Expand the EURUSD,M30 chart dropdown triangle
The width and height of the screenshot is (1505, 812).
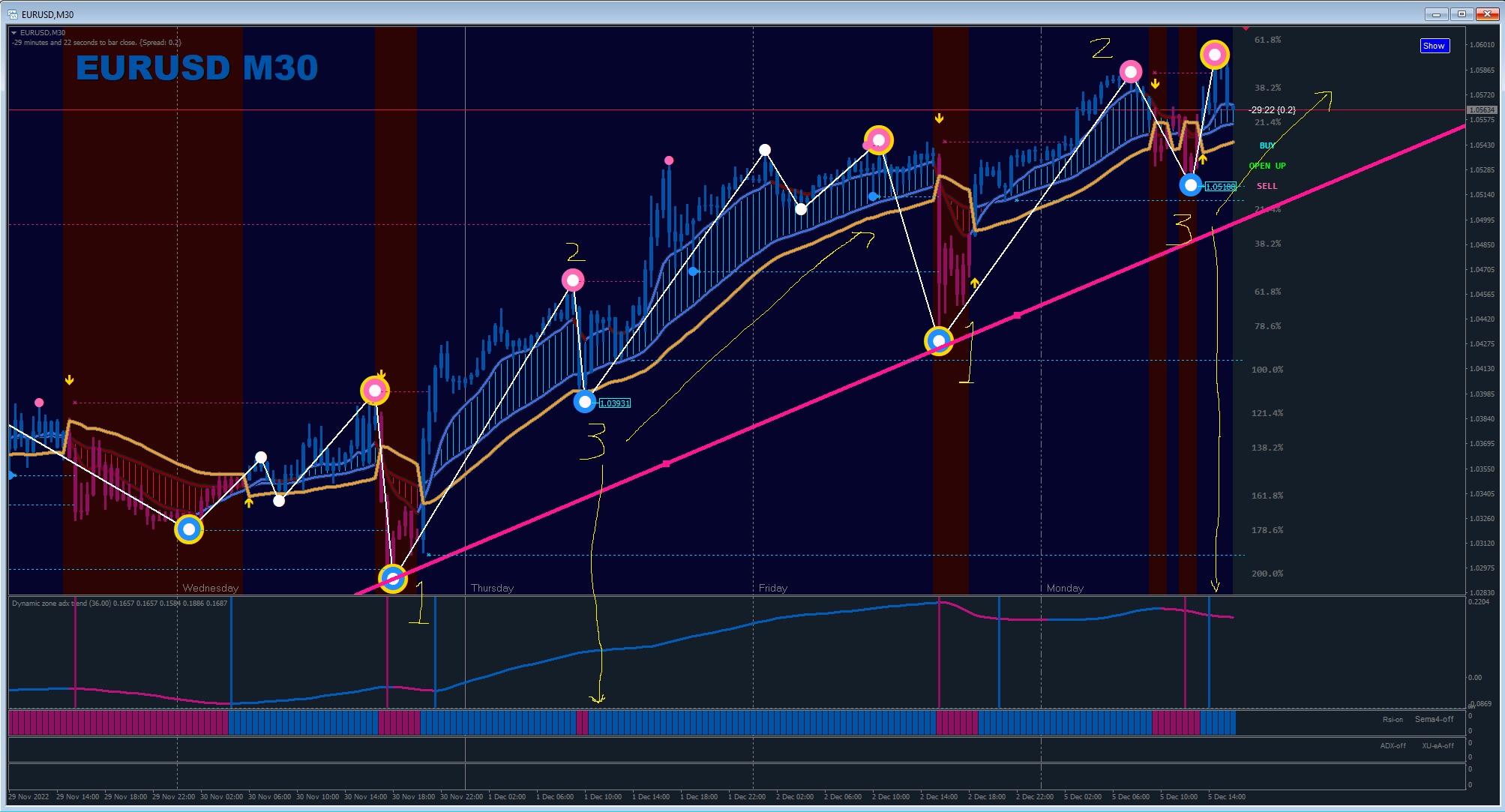coord(14,33)
